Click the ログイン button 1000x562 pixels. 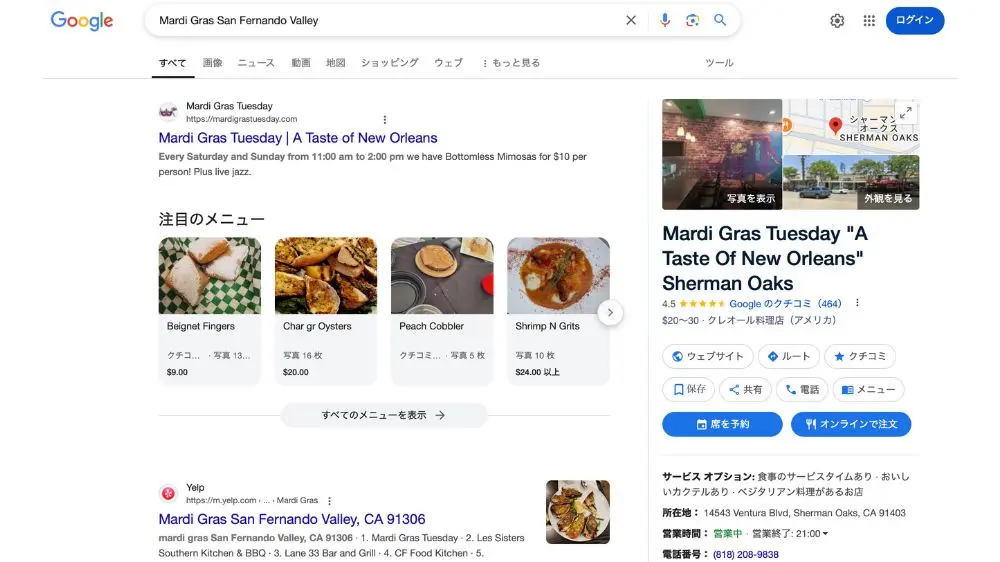(x=915, y=20)
